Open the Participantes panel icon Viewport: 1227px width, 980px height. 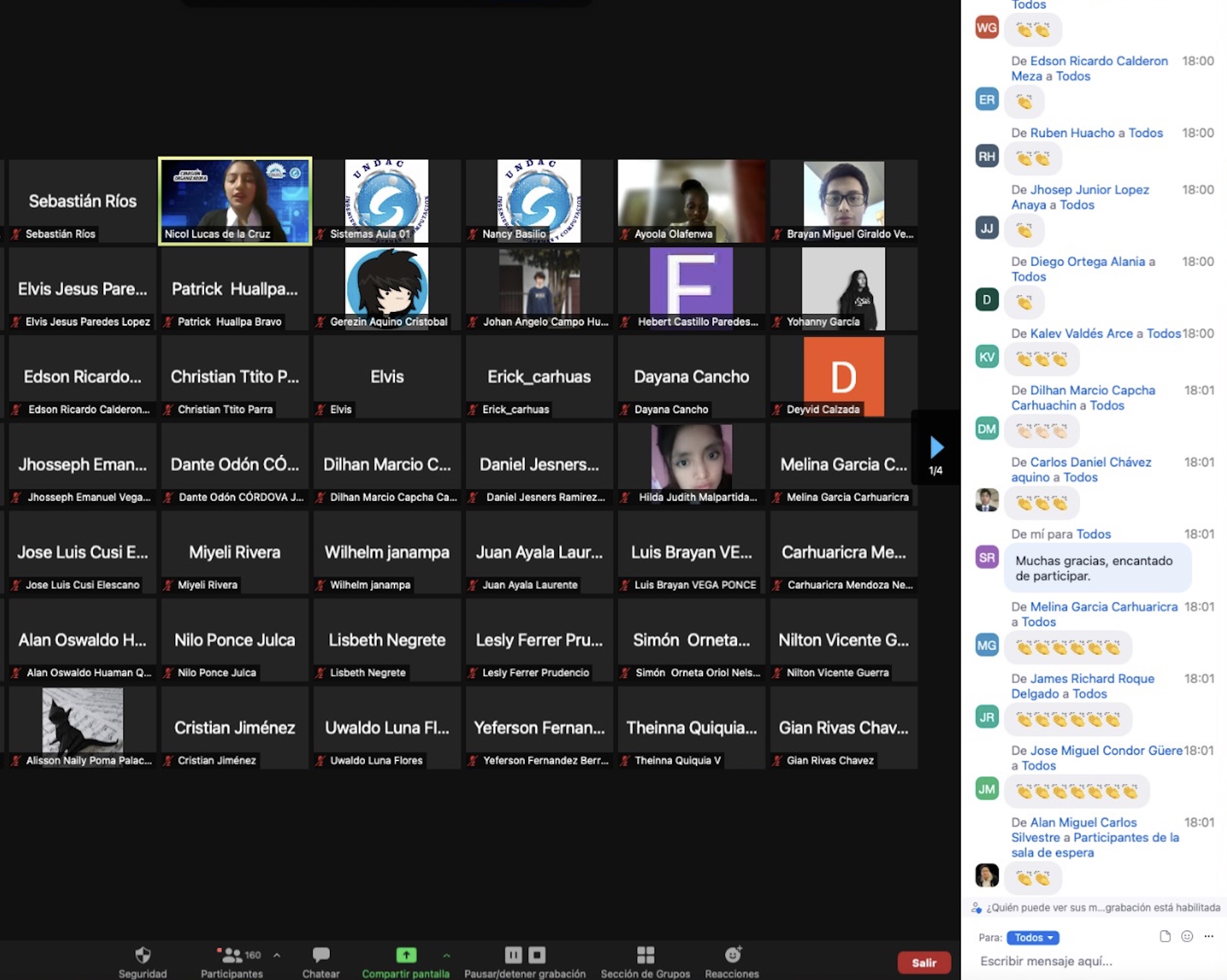pos(232,954)
